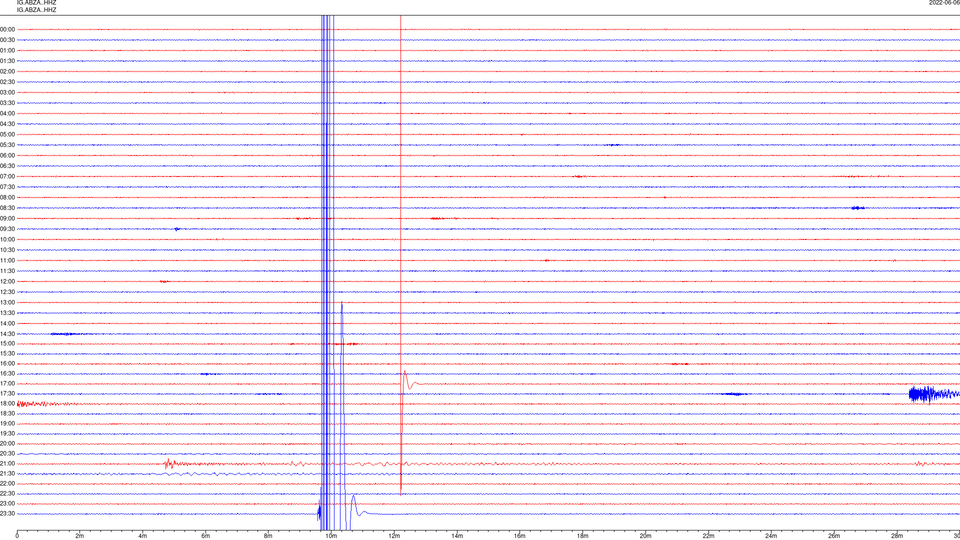Screen dimensions: 960x540
Task: Click the 4m axis tick label
Action: coord(143,536)
